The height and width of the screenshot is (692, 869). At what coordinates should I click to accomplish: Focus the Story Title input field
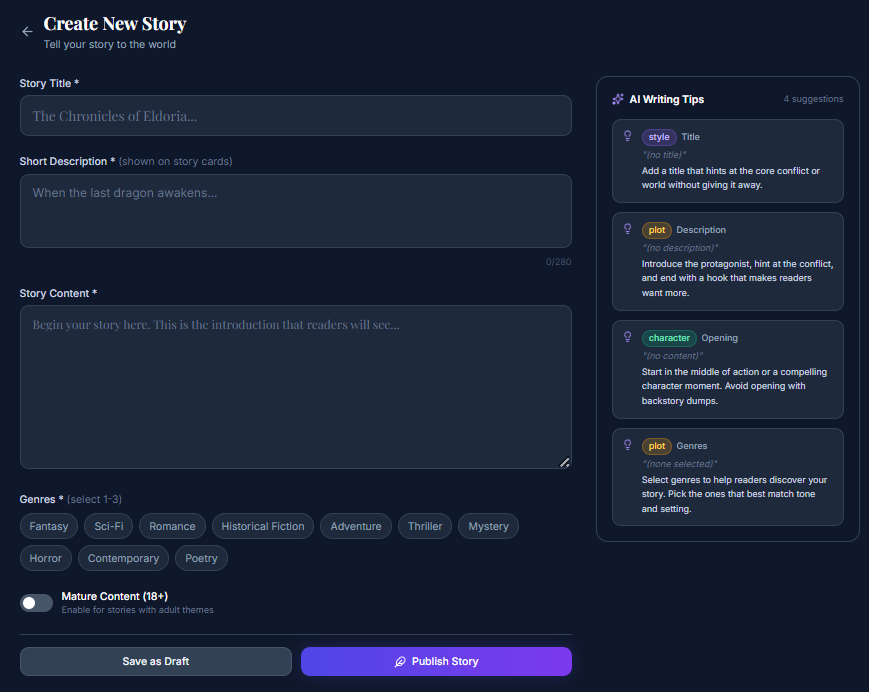295,116
